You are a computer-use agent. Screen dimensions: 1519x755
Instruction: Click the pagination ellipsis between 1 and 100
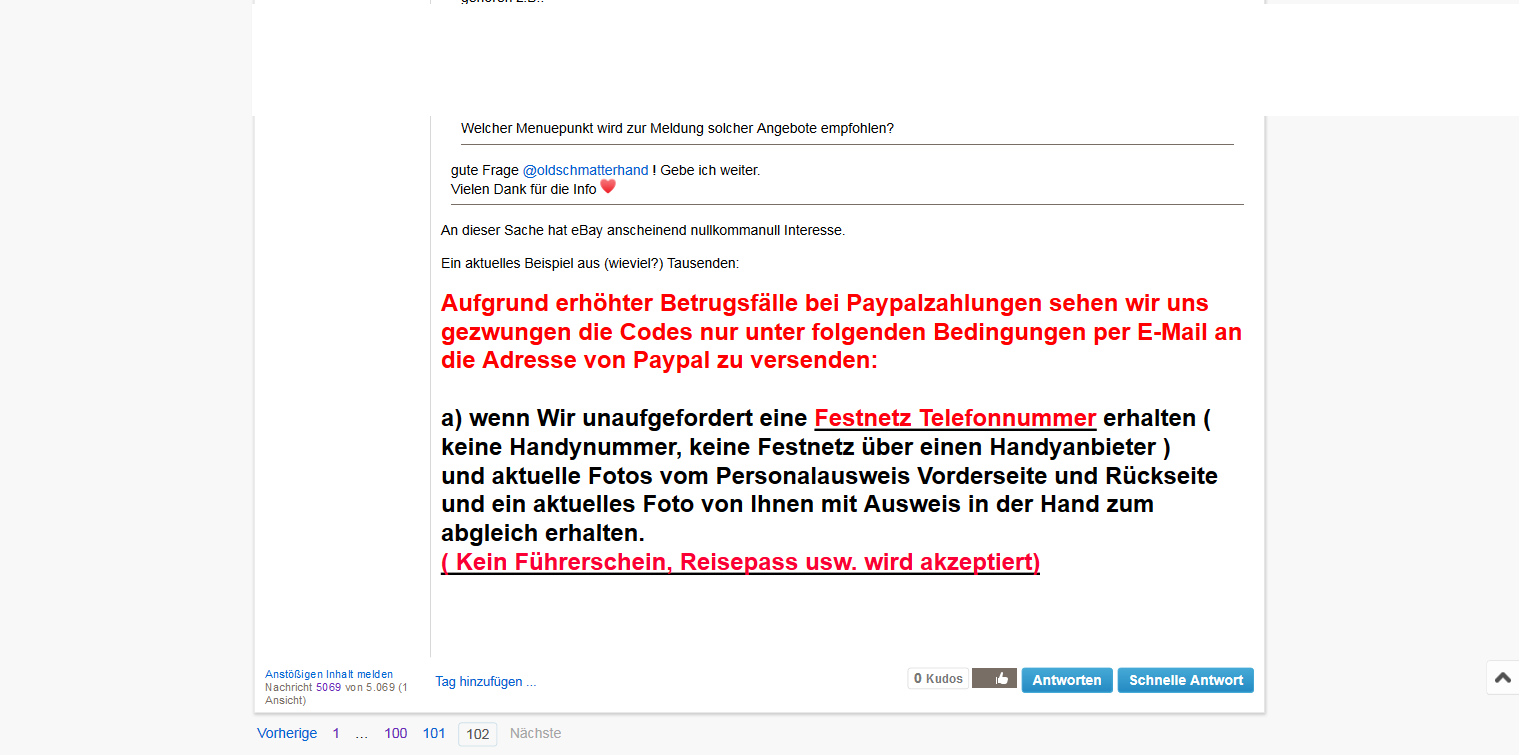pos(361,733)
